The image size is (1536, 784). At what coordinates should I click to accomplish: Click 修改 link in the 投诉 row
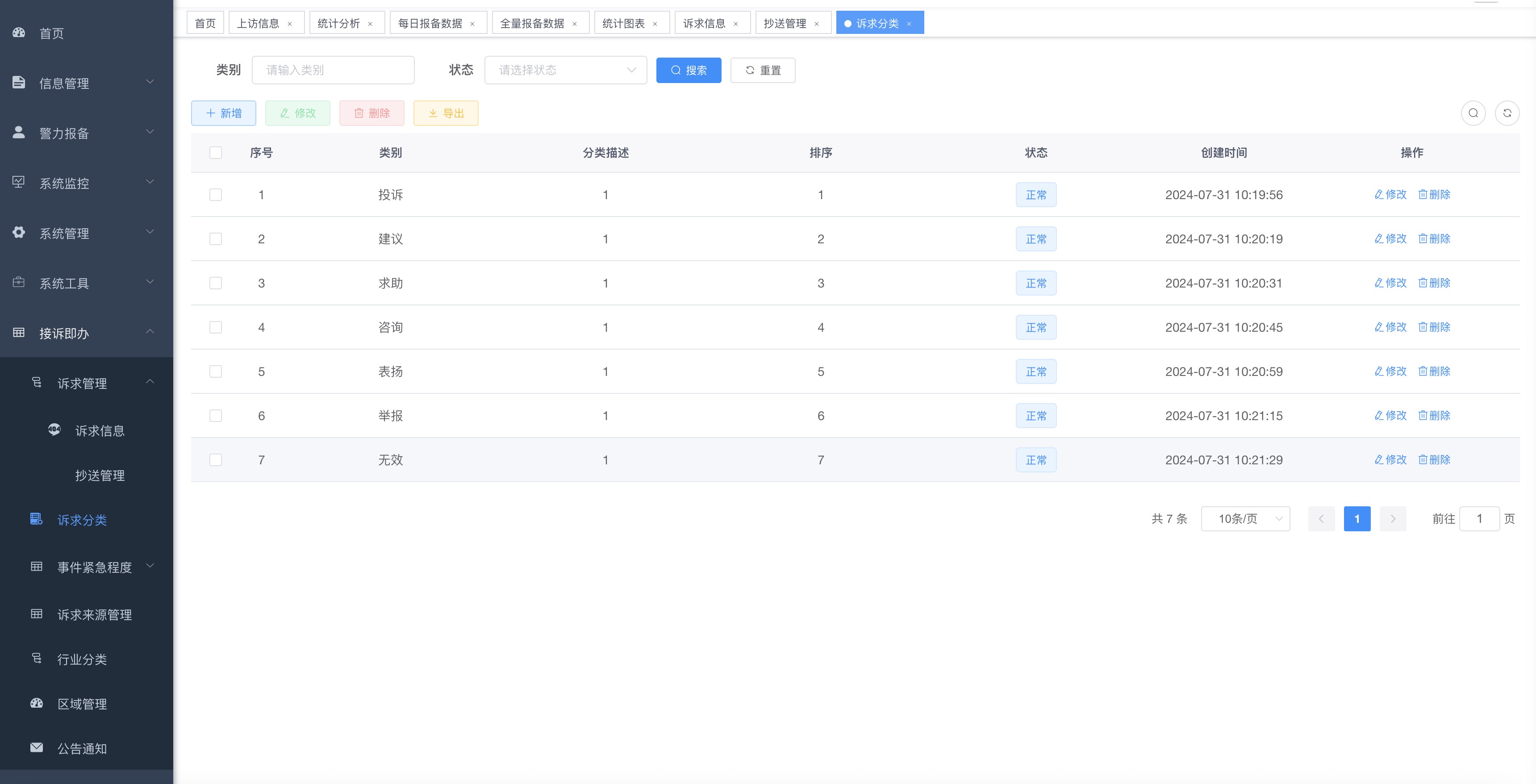click(1390, 194)
